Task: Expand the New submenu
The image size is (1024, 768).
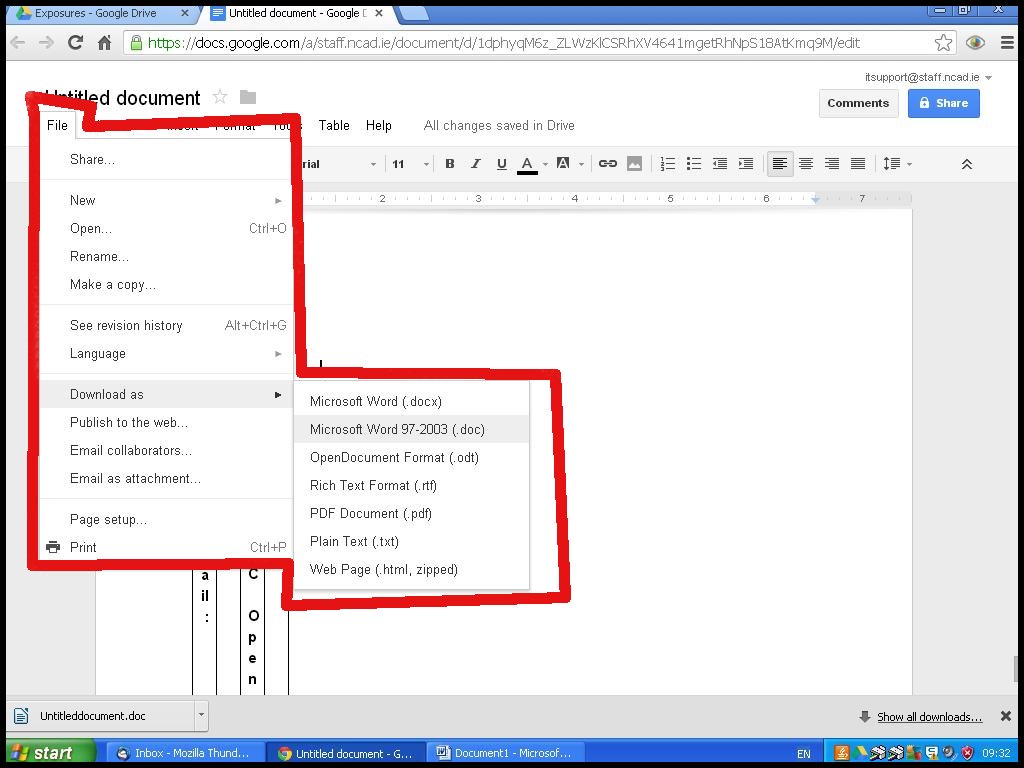Action: (166, 200)
